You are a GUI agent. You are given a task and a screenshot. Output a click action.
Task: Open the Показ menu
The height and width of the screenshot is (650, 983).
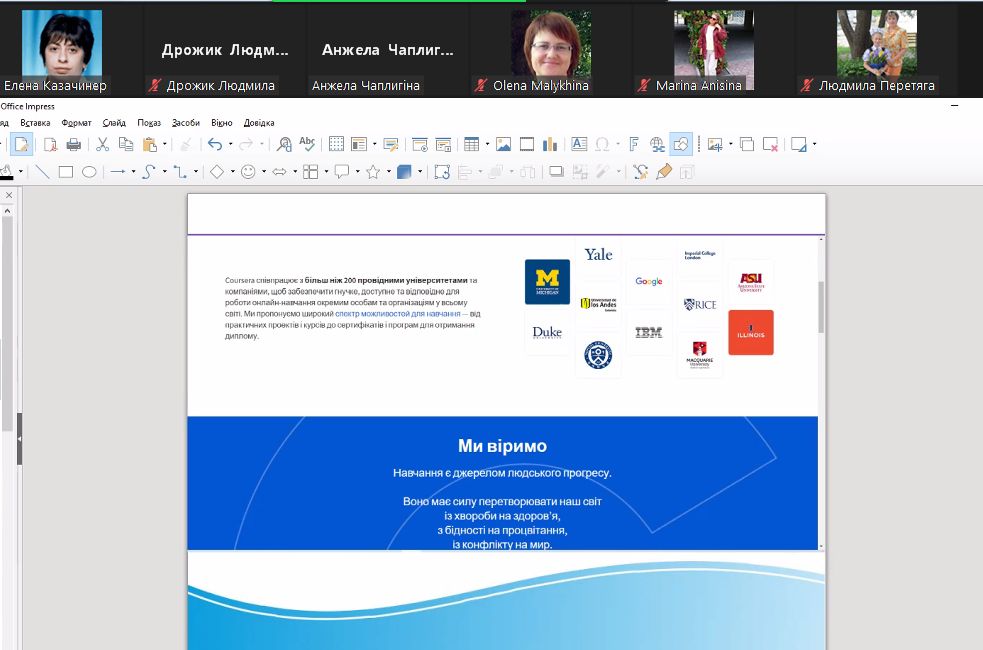click(x=149, y=123)
